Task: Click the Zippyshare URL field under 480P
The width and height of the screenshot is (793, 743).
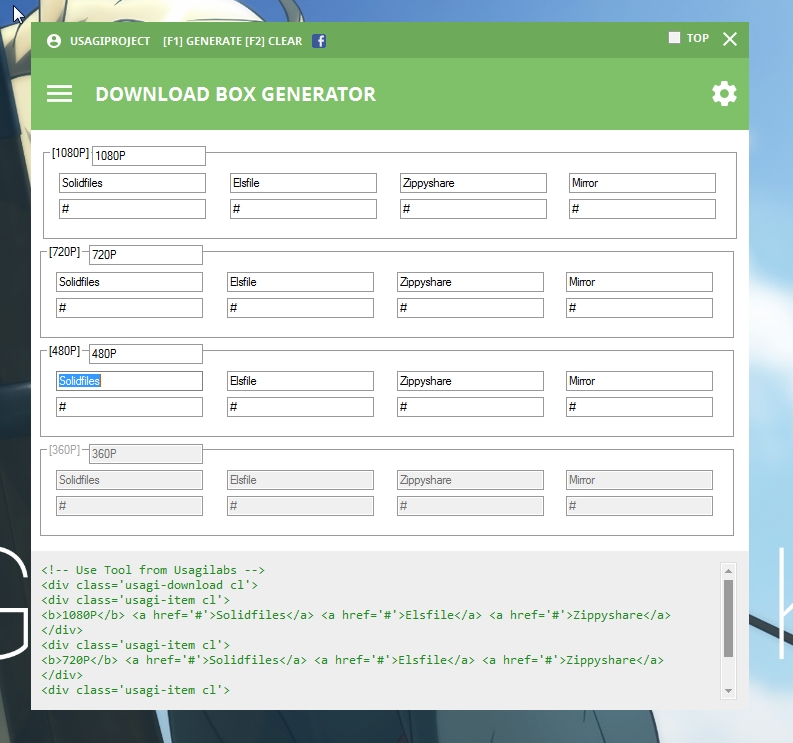Action: click(470, 407)
